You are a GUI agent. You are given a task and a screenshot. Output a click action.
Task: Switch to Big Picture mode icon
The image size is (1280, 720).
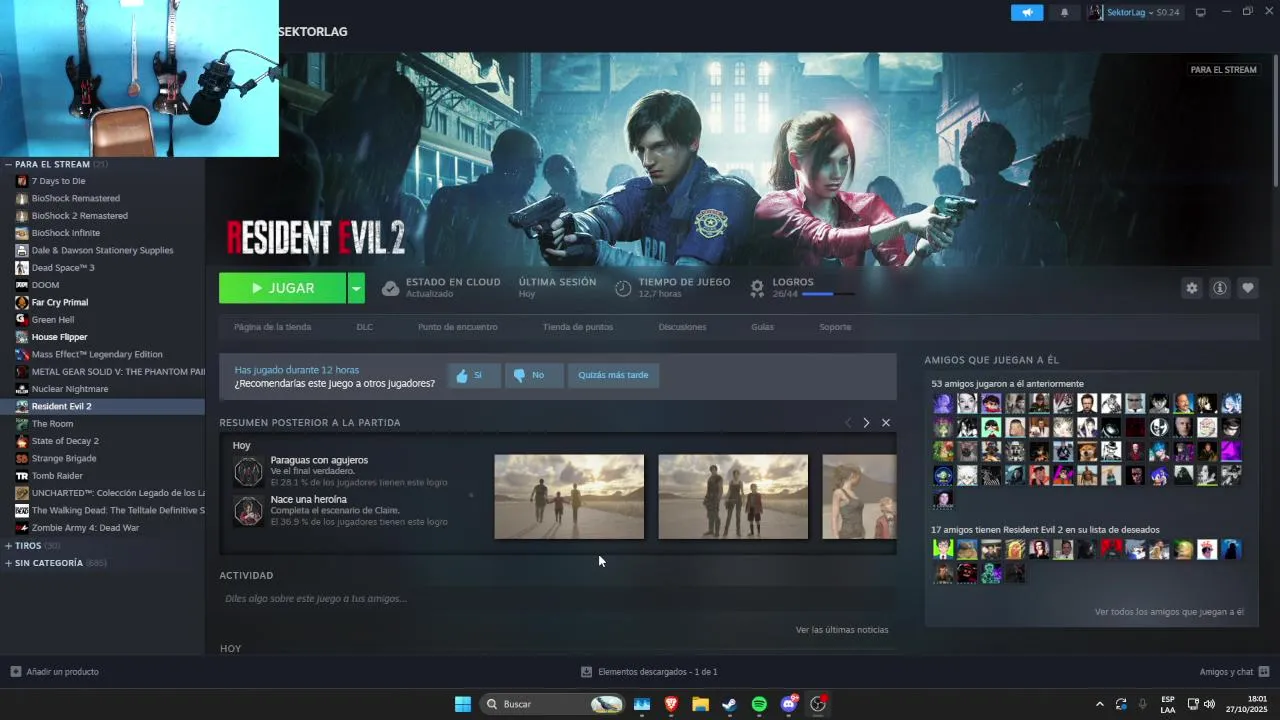click(x=1201, y=12)
